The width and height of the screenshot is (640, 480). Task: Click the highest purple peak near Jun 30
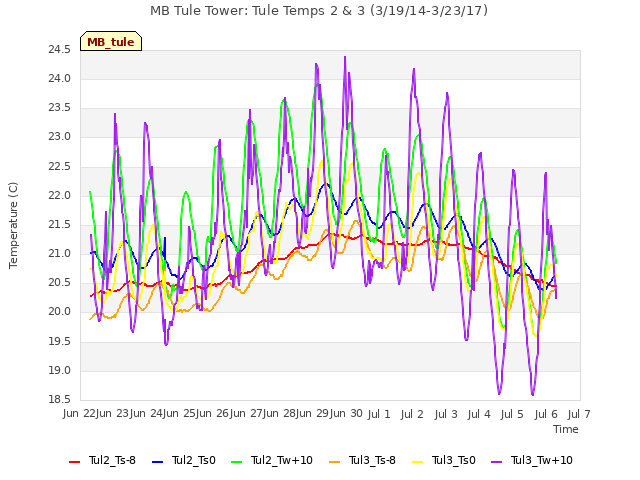click(345, 57)
